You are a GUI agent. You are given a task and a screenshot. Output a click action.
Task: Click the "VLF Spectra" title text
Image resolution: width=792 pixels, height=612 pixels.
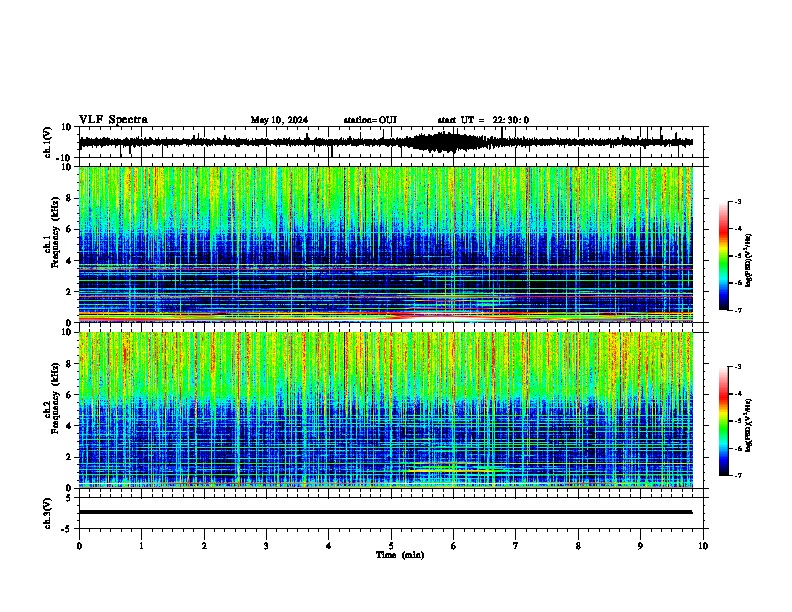click(x=113, y=120)
